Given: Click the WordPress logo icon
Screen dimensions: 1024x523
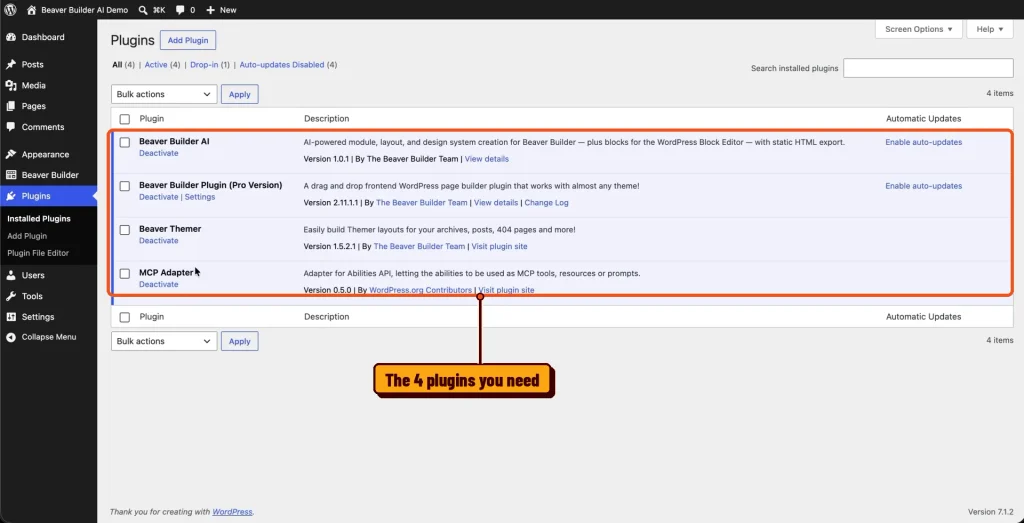Looking at the screenshot, I should 10,10.
